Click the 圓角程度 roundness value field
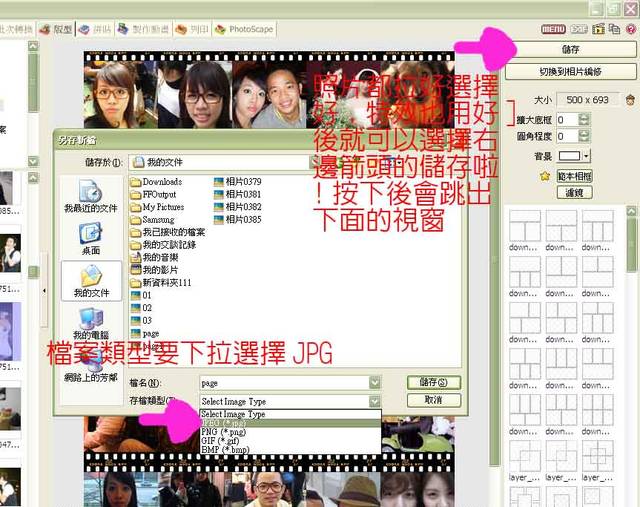640x507 pixels. (567, 136)
